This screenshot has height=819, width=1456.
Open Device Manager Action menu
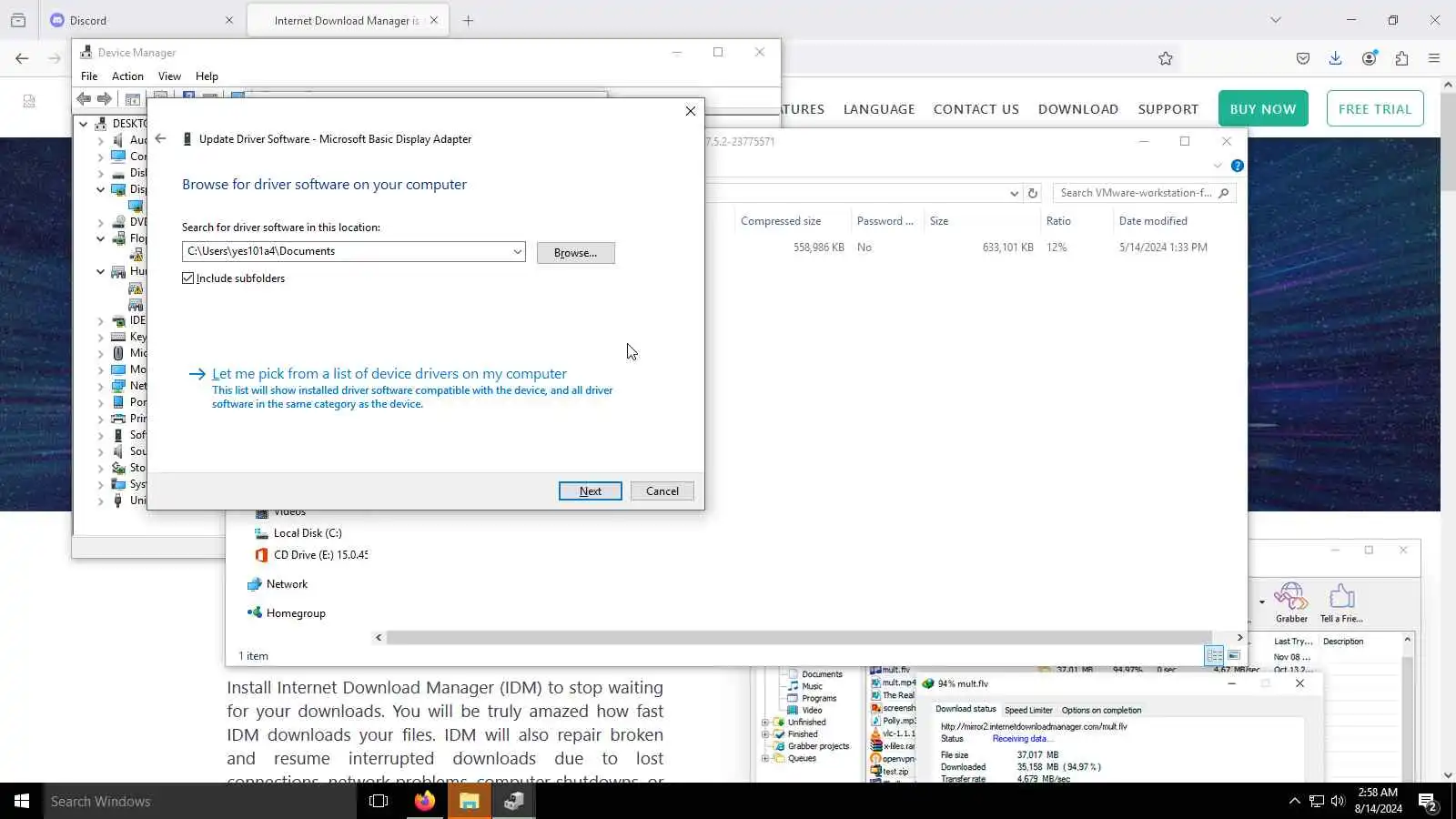[x=127, y=76]
